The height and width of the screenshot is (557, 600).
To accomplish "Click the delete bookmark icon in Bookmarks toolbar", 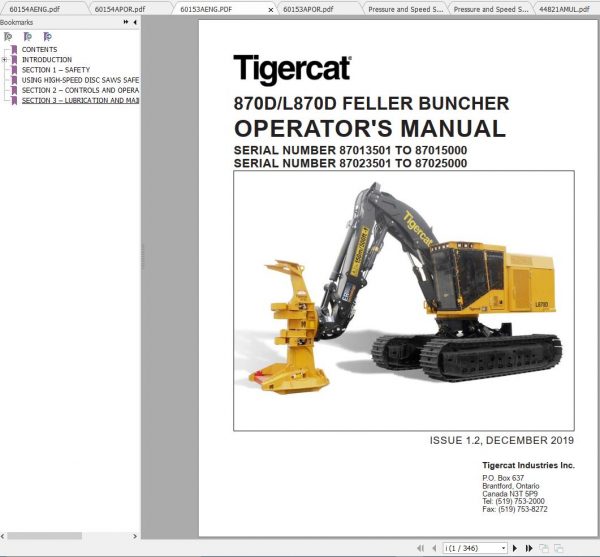I will pos(8,37).
